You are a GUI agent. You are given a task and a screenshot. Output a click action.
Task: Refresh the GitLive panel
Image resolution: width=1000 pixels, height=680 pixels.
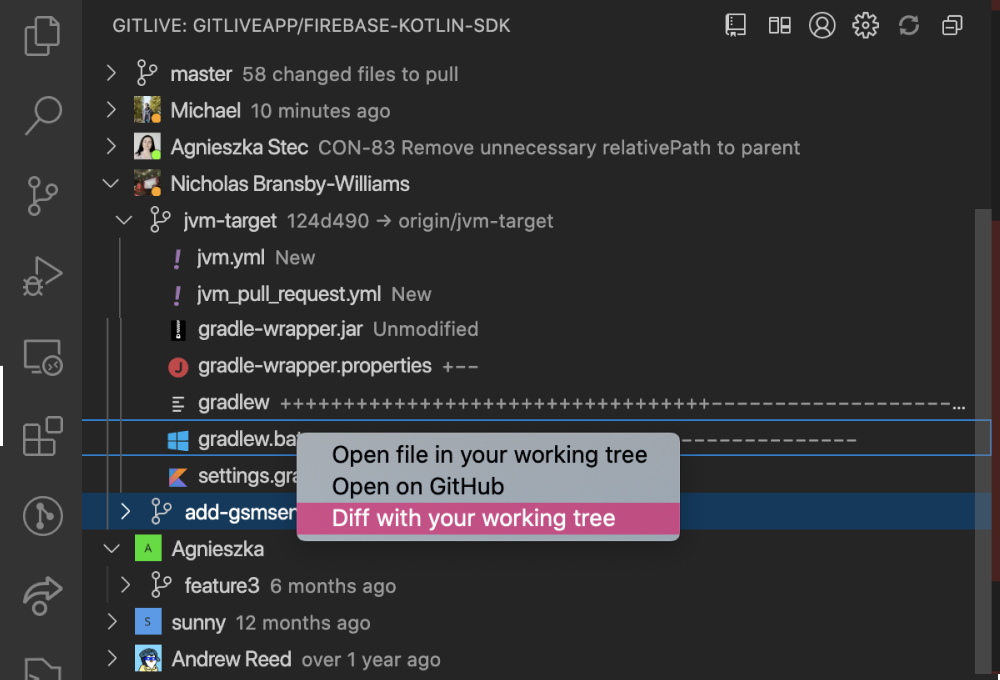[x=908, y=25]
